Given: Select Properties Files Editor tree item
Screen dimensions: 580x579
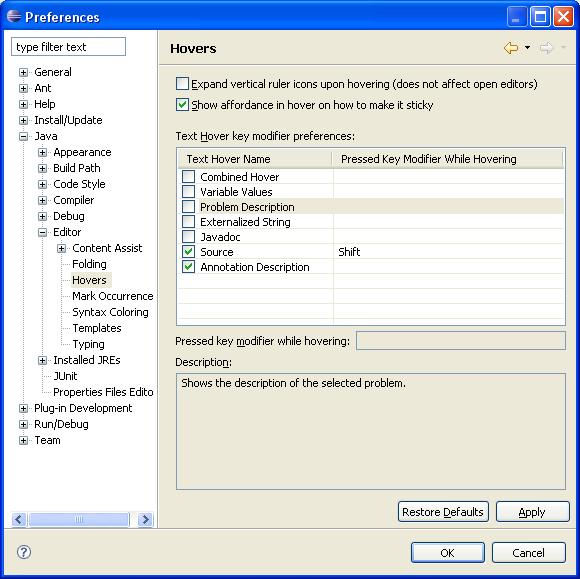Looking at the screenshot, I should pyautogui.click(x=103, y=392).
